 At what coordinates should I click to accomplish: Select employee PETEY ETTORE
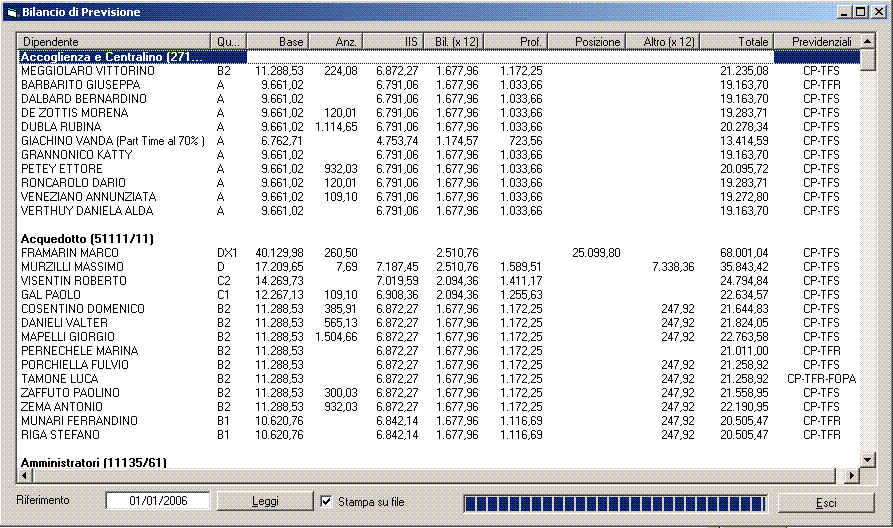(x=62, y=169)
